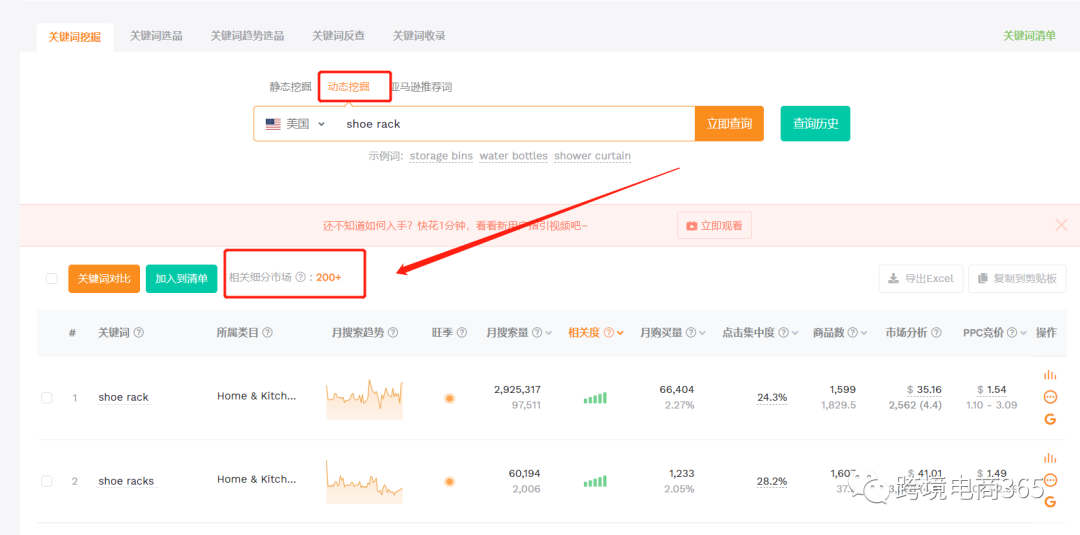The width and height of the screenshot is (1080, 535).
Task: Open shoe rack search trend chart
Action: pyautogui.click(x=364, y=399)
